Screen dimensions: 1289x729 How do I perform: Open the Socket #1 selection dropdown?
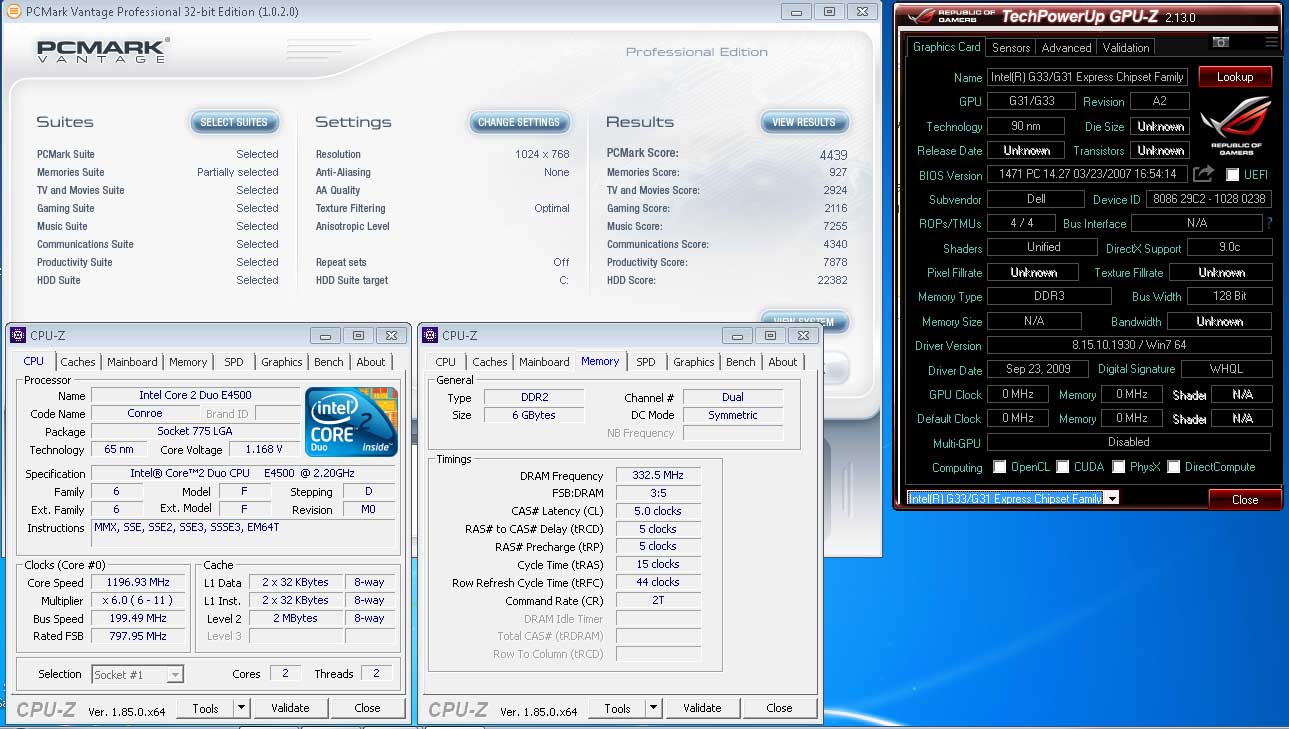click(x=138, y=674)
